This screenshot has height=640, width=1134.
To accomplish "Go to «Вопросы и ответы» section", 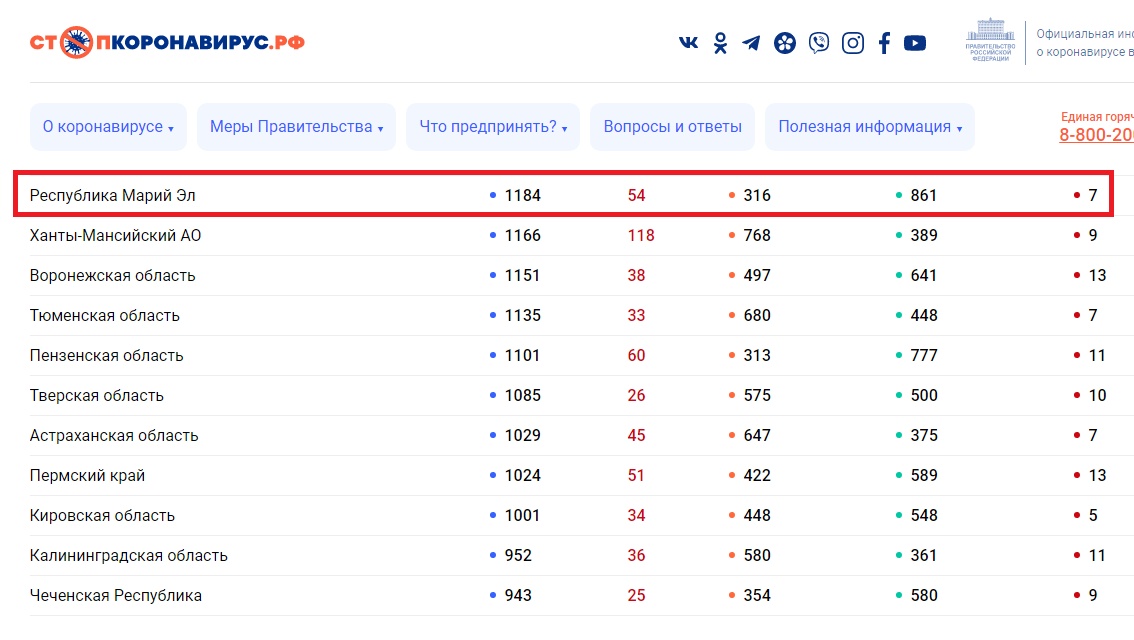I will tap(673, 127).
